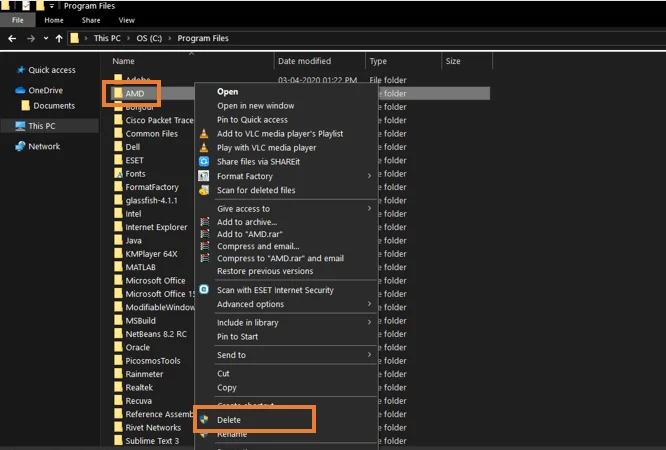This screenshot has height=450, width=666.
Task: Select the Oracle folder icon
Action: coord(118,347)
